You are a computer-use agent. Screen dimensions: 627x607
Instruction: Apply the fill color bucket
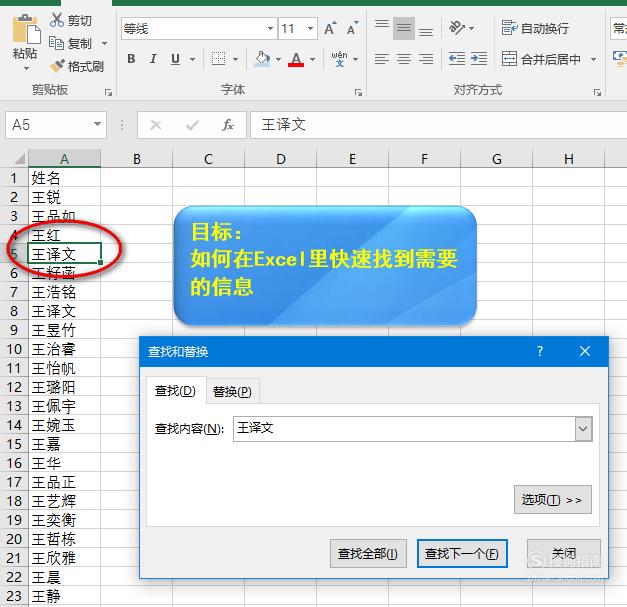pyautogui.click(x=262, y=59)
